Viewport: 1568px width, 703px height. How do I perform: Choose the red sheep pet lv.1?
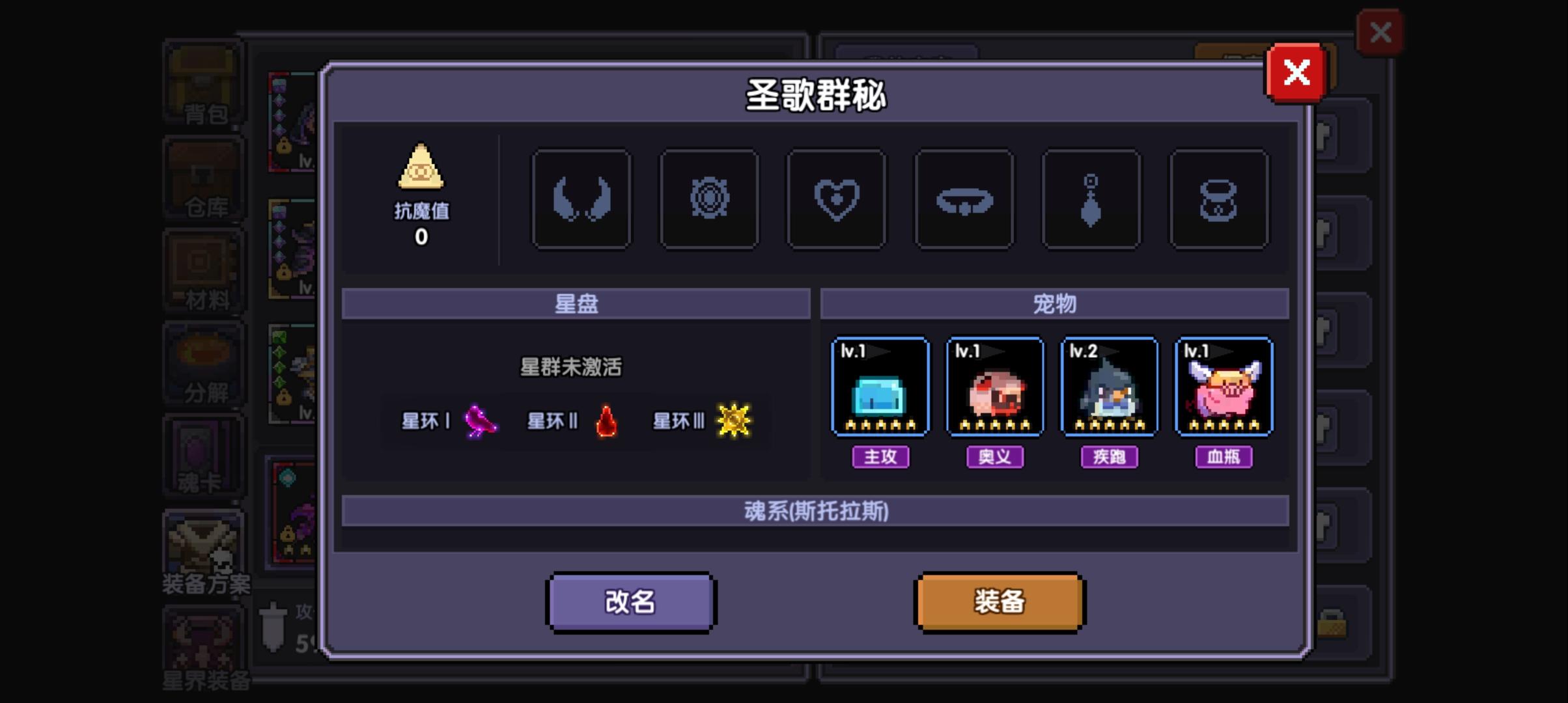click(995, 387)
